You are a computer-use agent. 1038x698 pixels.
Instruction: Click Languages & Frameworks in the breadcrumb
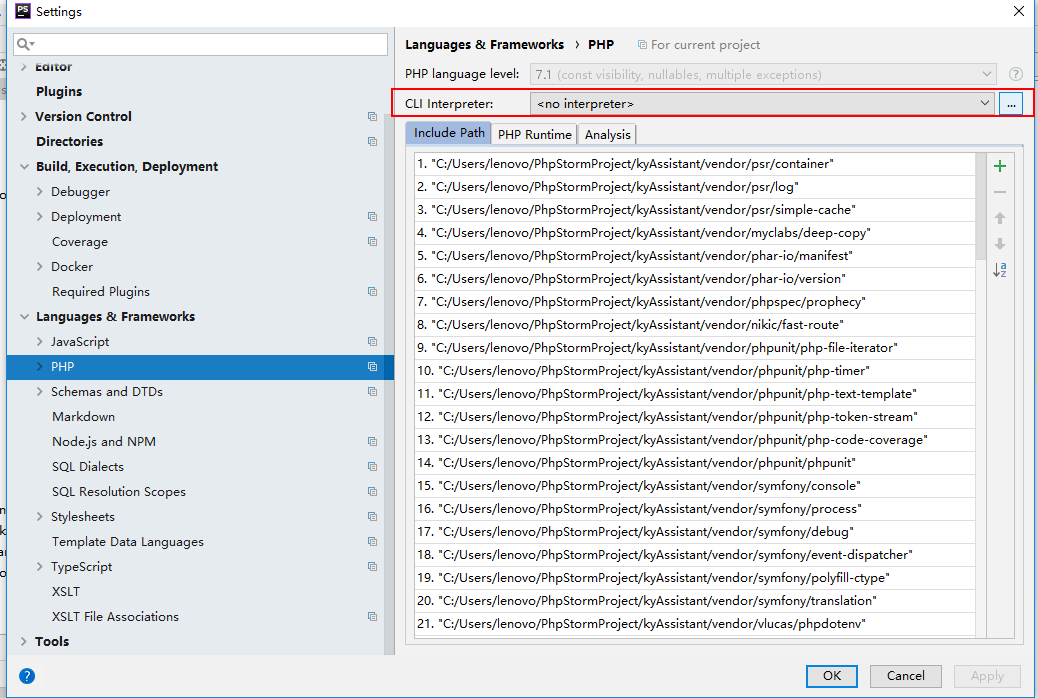click(484, 44)
